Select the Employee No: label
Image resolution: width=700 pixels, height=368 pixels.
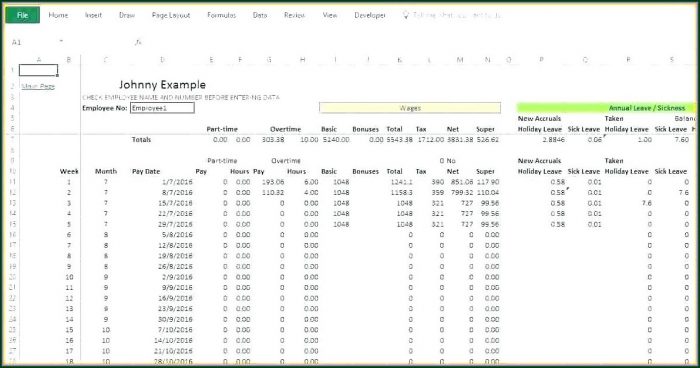coord(104,108)
